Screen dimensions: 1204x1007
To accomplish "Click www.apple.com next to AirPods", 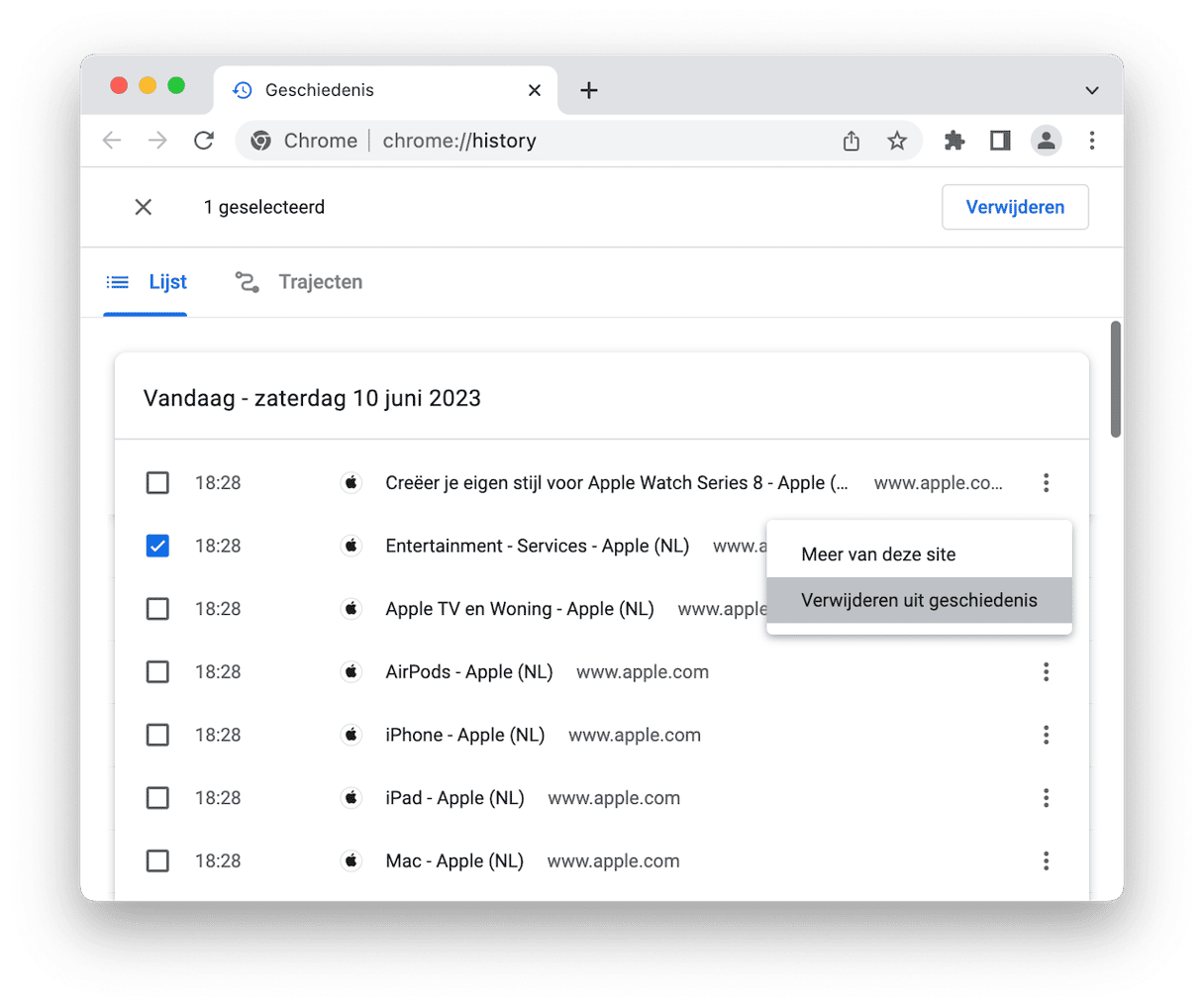I will click(643, 672).
